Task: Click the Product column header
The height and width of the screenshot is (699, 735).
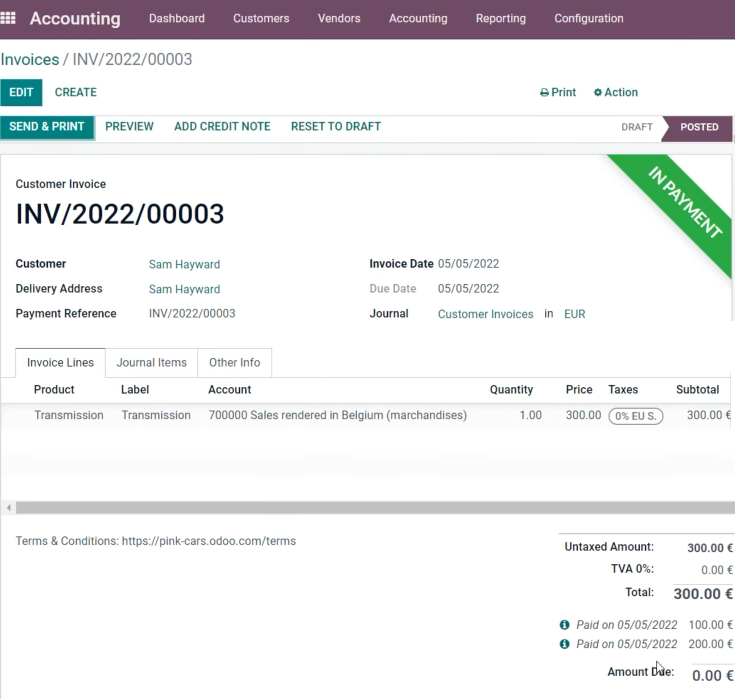Action: point(54,390)
